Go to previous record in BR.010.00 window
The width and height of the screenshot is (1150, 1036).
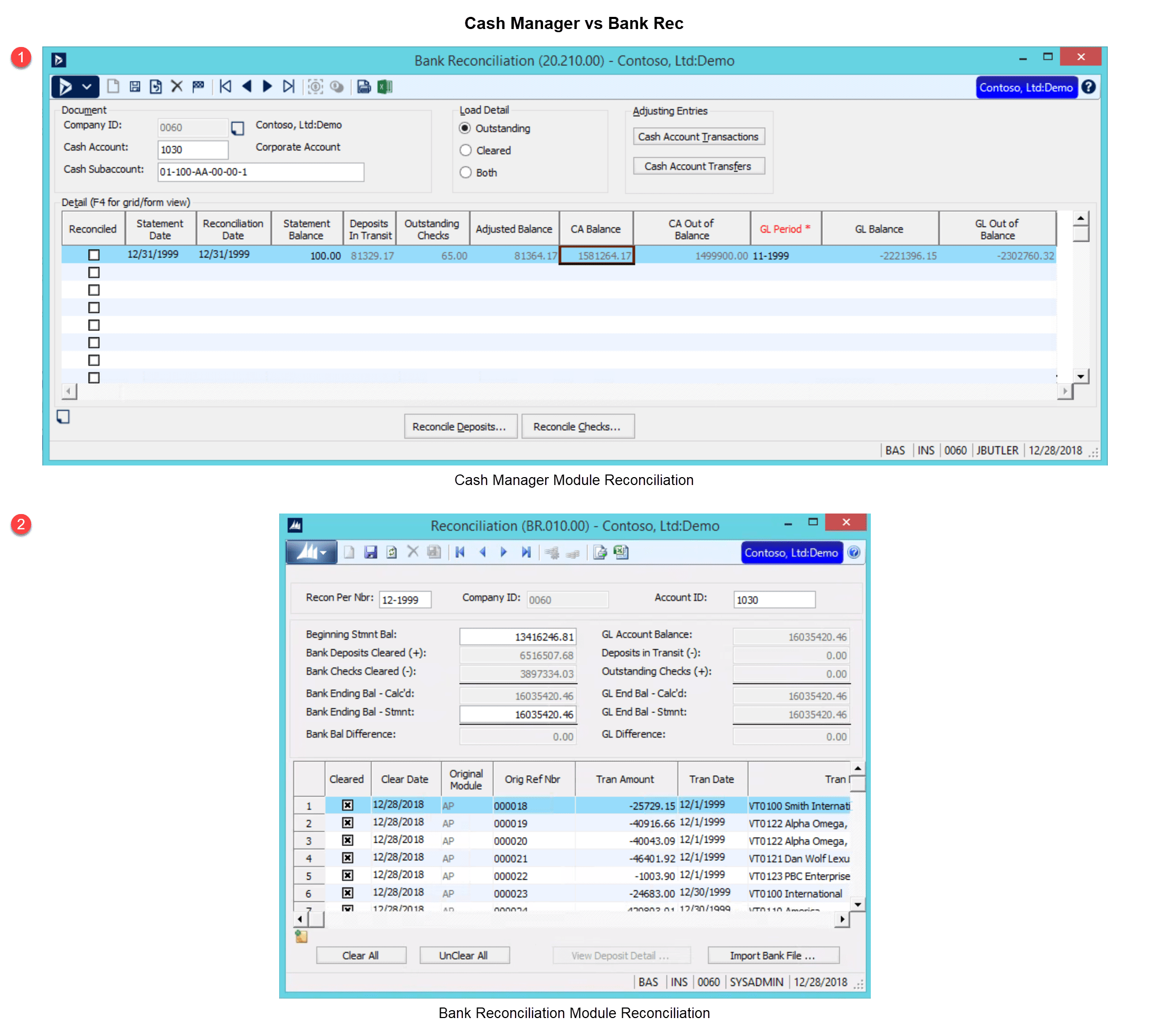point(482,552)
